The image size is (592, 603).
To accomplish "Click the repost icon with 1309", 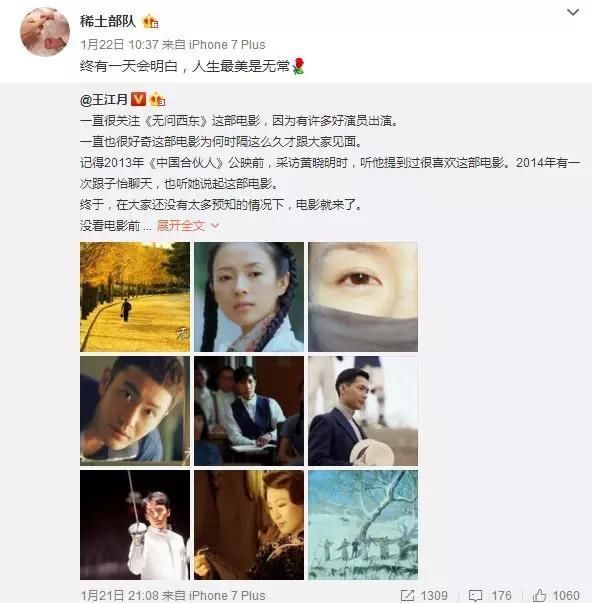I will pyautogui.click(x=408, y=596).
